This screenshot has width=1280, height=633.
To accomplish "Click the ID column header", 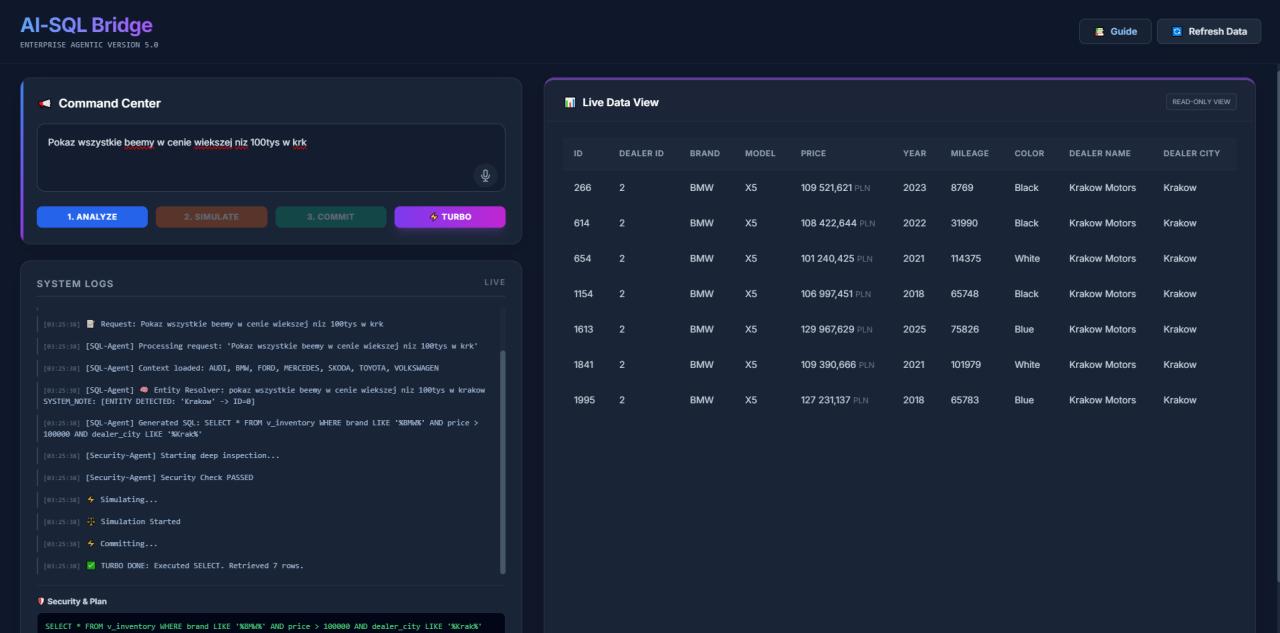I will [x=578, y=154].
